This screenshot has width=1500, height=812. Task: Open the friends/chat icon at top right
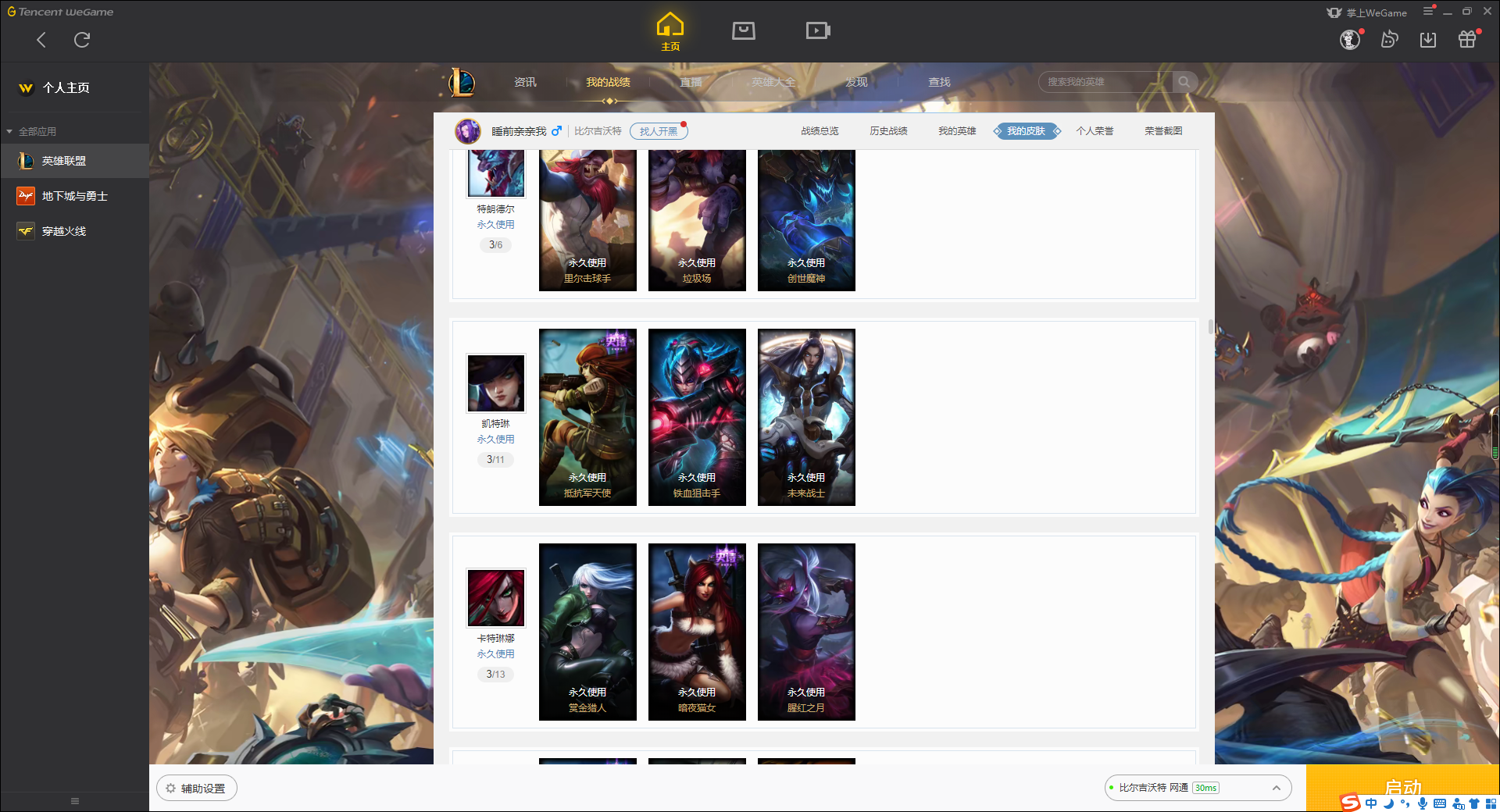1389,39
